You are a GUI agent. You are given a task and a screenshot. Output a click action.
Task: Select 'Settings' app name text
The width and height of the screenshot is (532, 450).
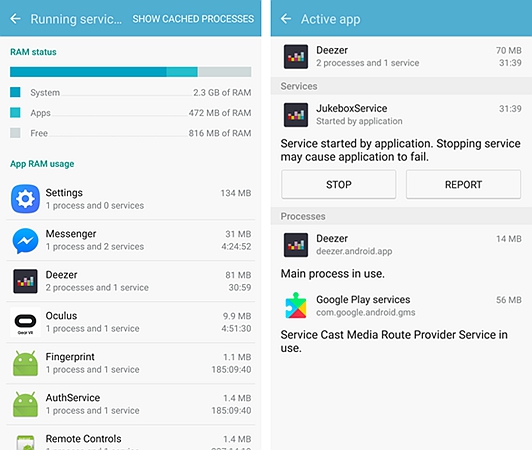coord(64,192)
